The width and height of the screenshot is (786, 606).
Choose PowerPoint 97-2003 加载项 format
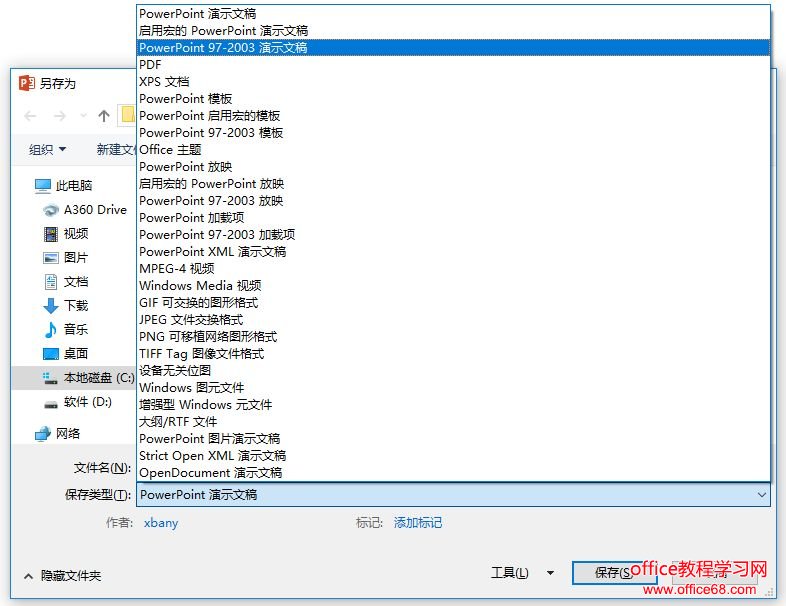click(x=453, y=235)
